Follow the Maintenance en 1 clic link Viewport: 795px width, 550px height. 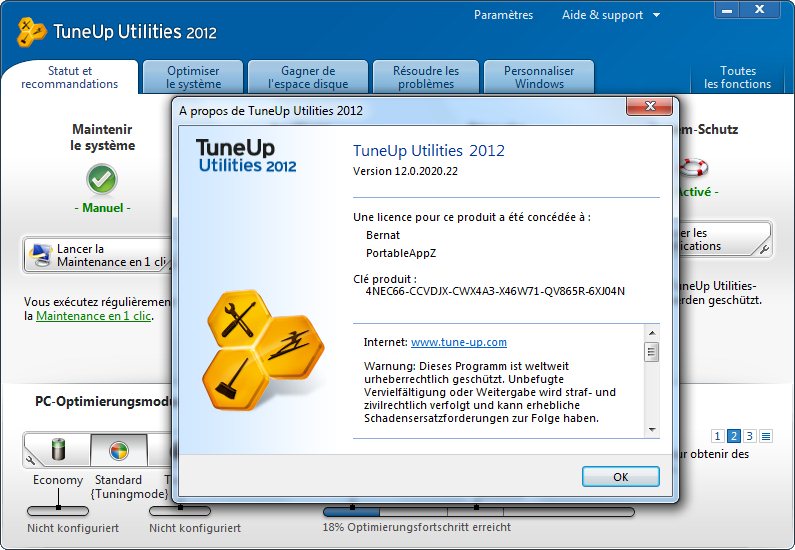93,316
